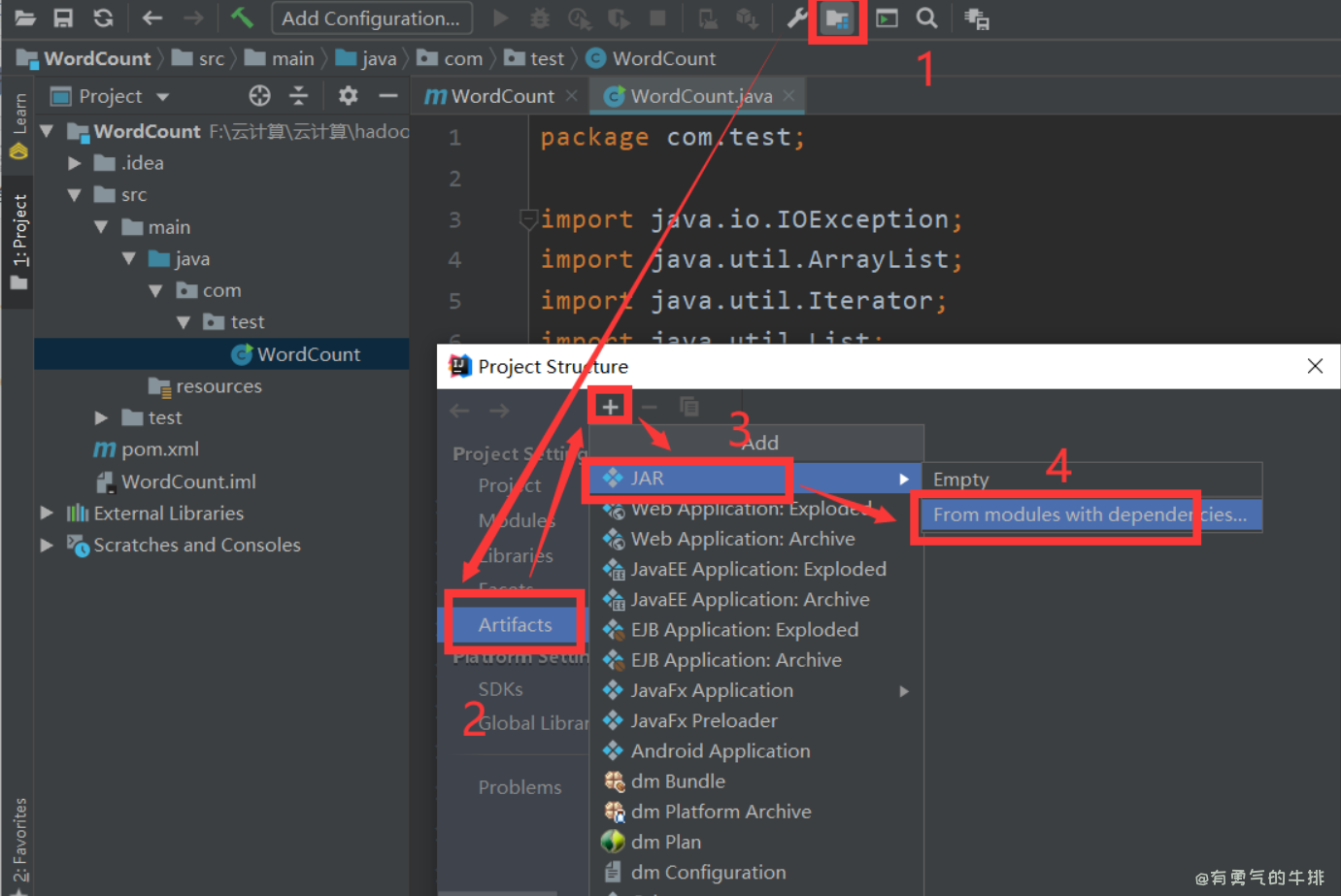Select JavaEE Application: Exploded menu item
The height and width of the screenshot is (896, 1341).
click(754, 569)
